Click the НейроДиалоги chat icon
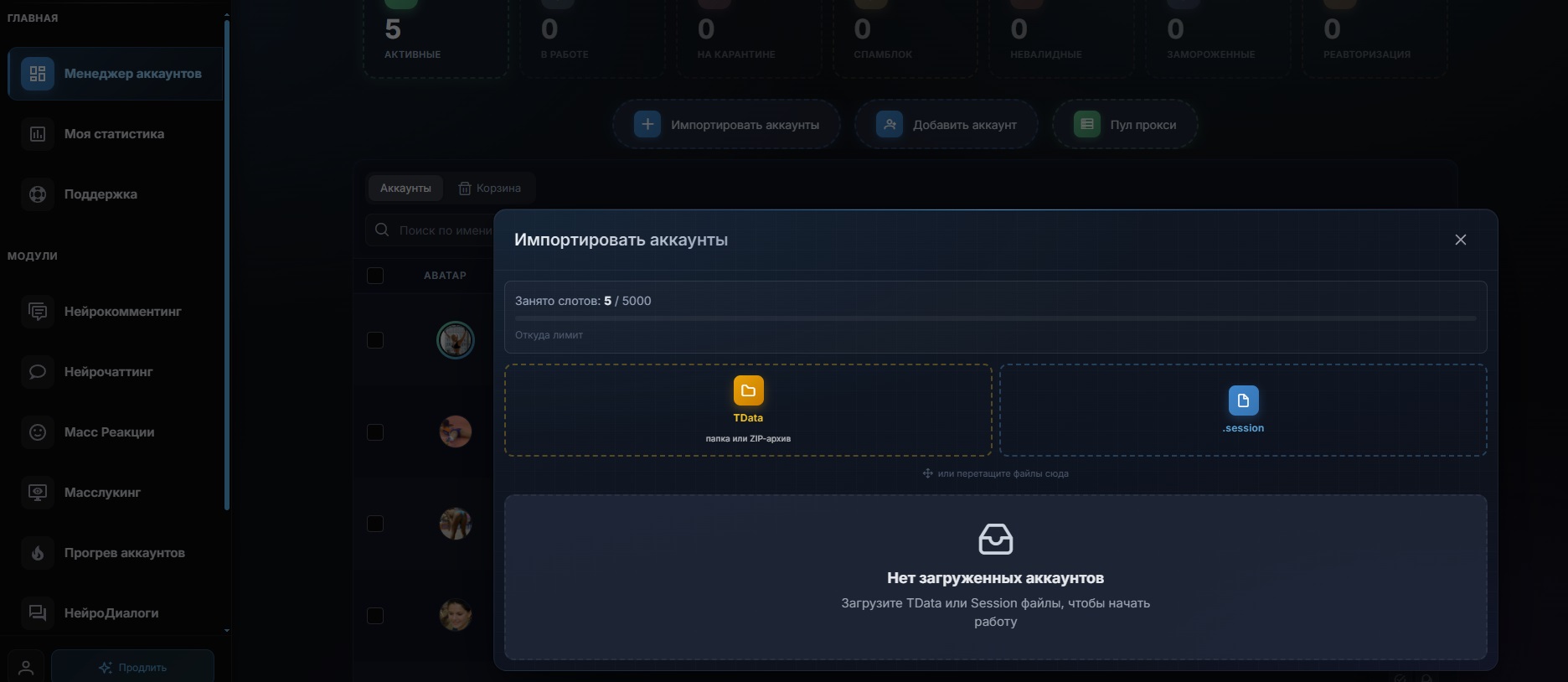This screenshot has height=682, width=1568. [x=38, y=613]
